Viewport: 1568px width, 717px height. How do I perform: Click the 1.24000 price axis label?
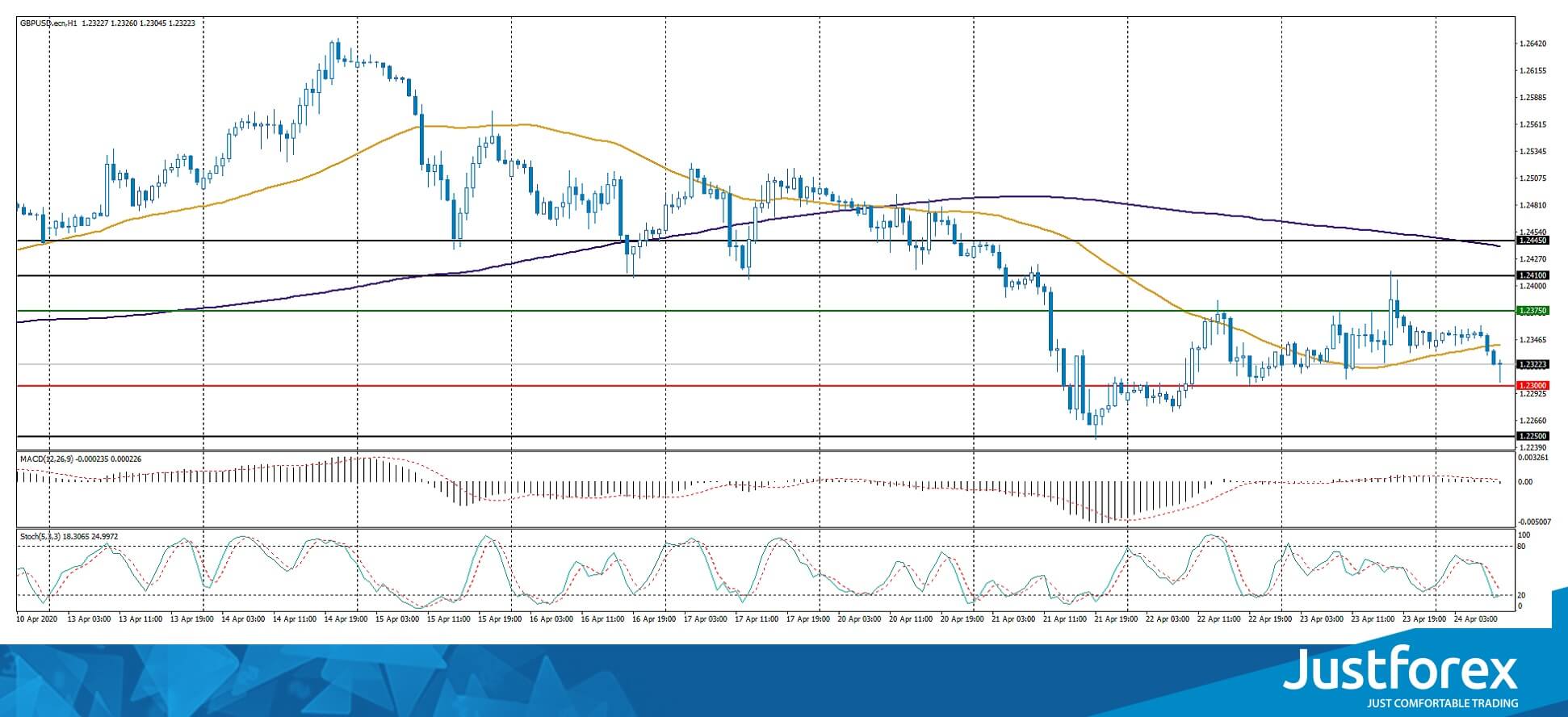tap(1532, 286)
